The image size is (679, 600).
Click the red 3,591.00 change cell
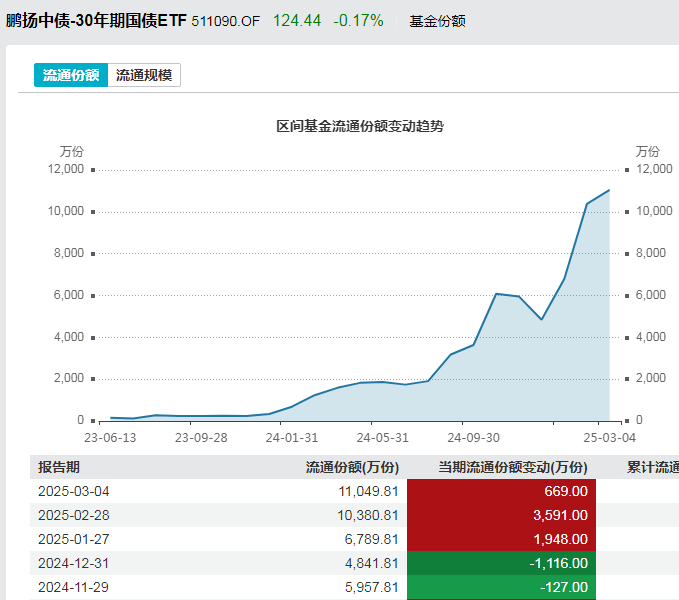click(x=502, y=515)
